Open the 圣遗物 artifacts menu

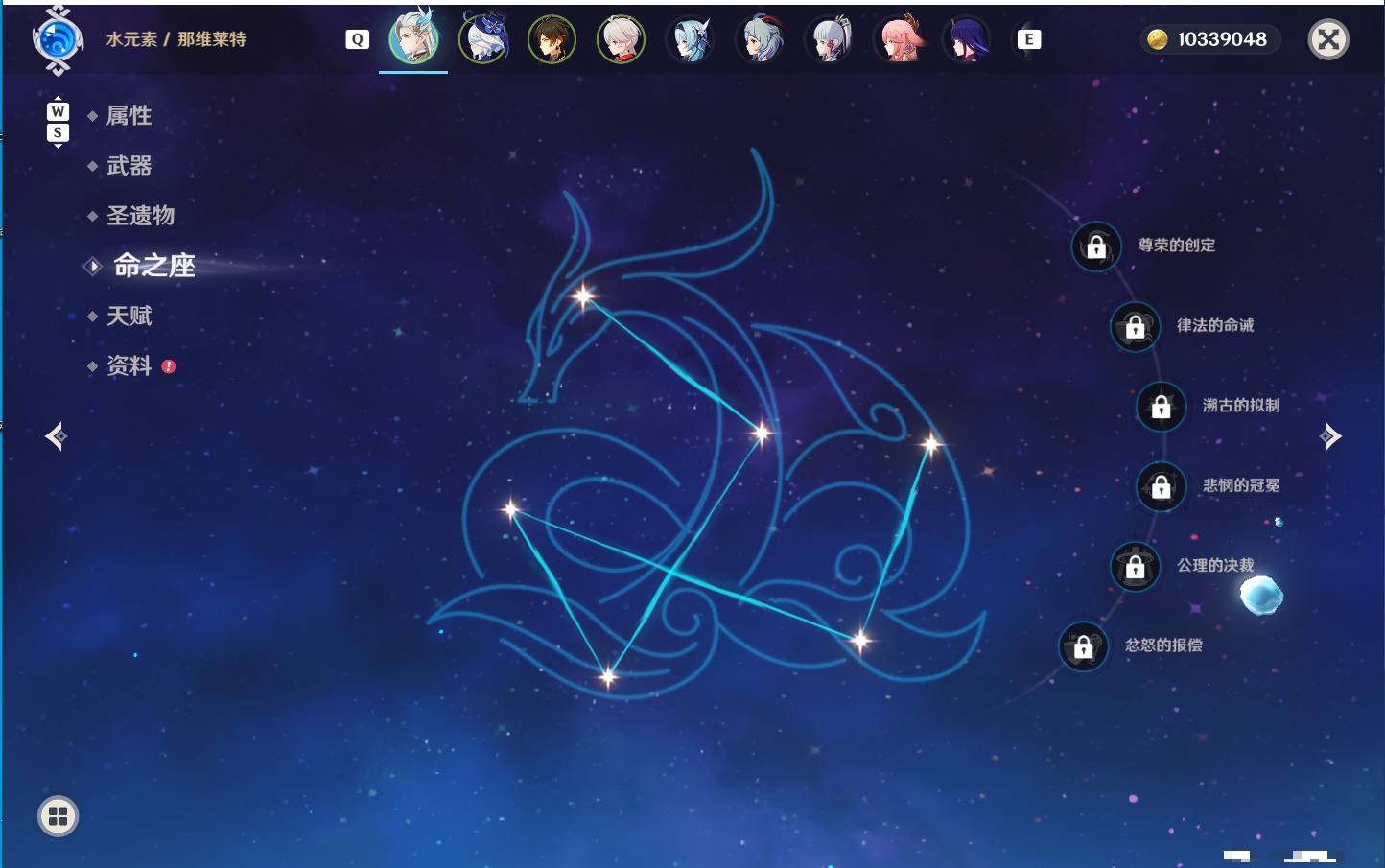pyautogui.click(x=140, y=216)
